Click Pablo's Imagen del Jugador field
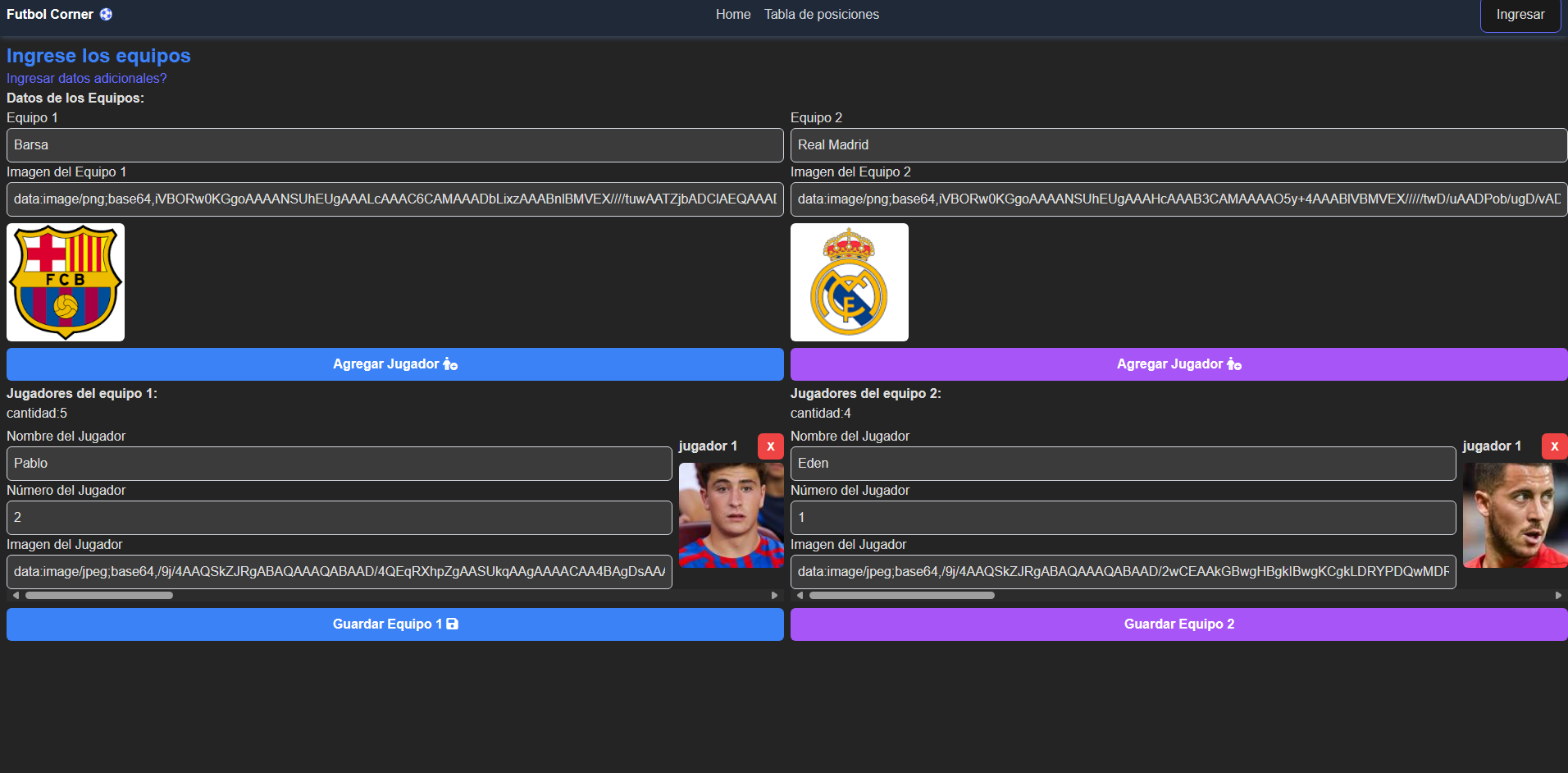This screenshot has width=1568, height=773. coord(340,572)
